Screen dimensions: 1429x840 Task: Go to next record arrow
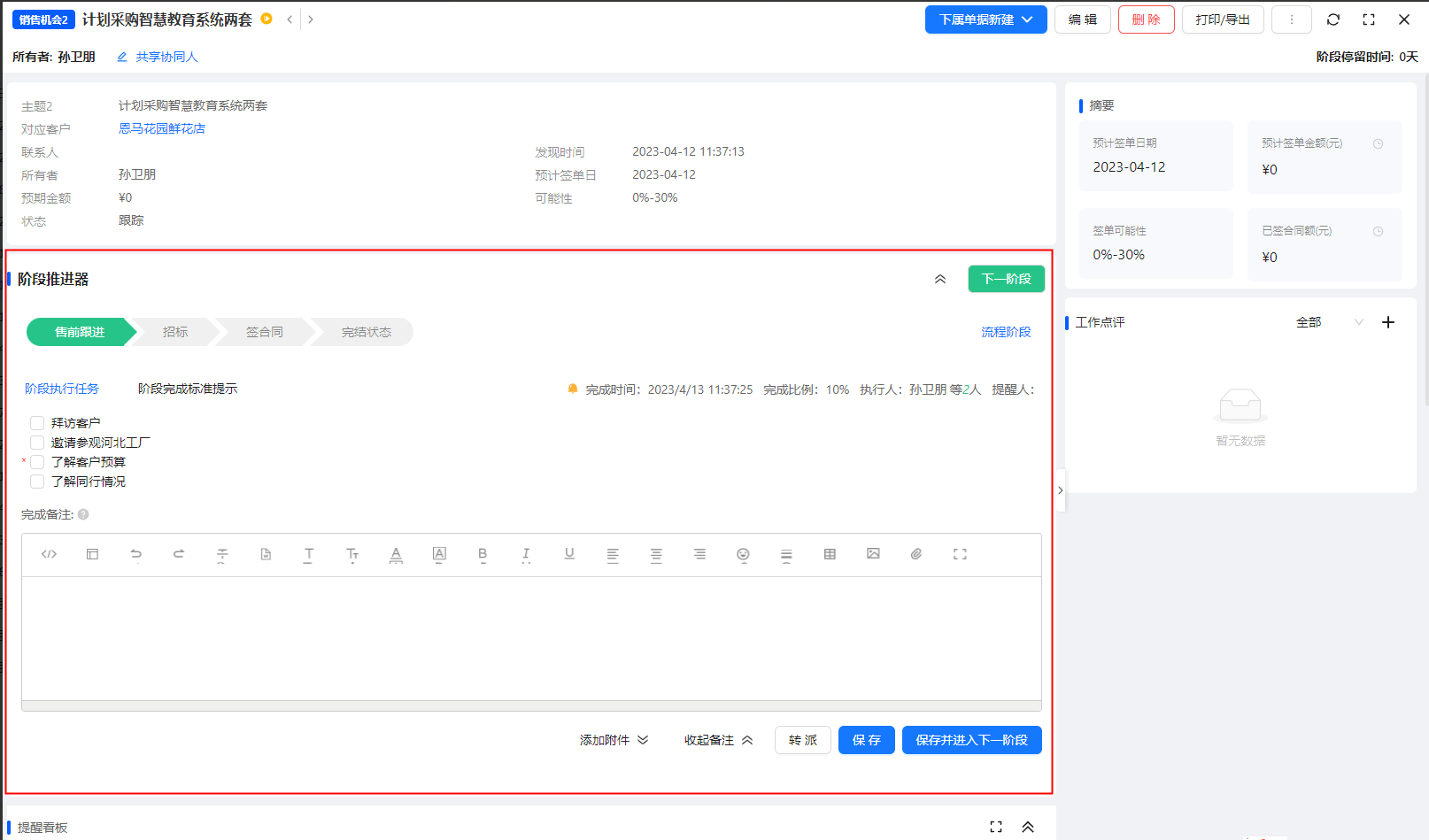(311, 19)
